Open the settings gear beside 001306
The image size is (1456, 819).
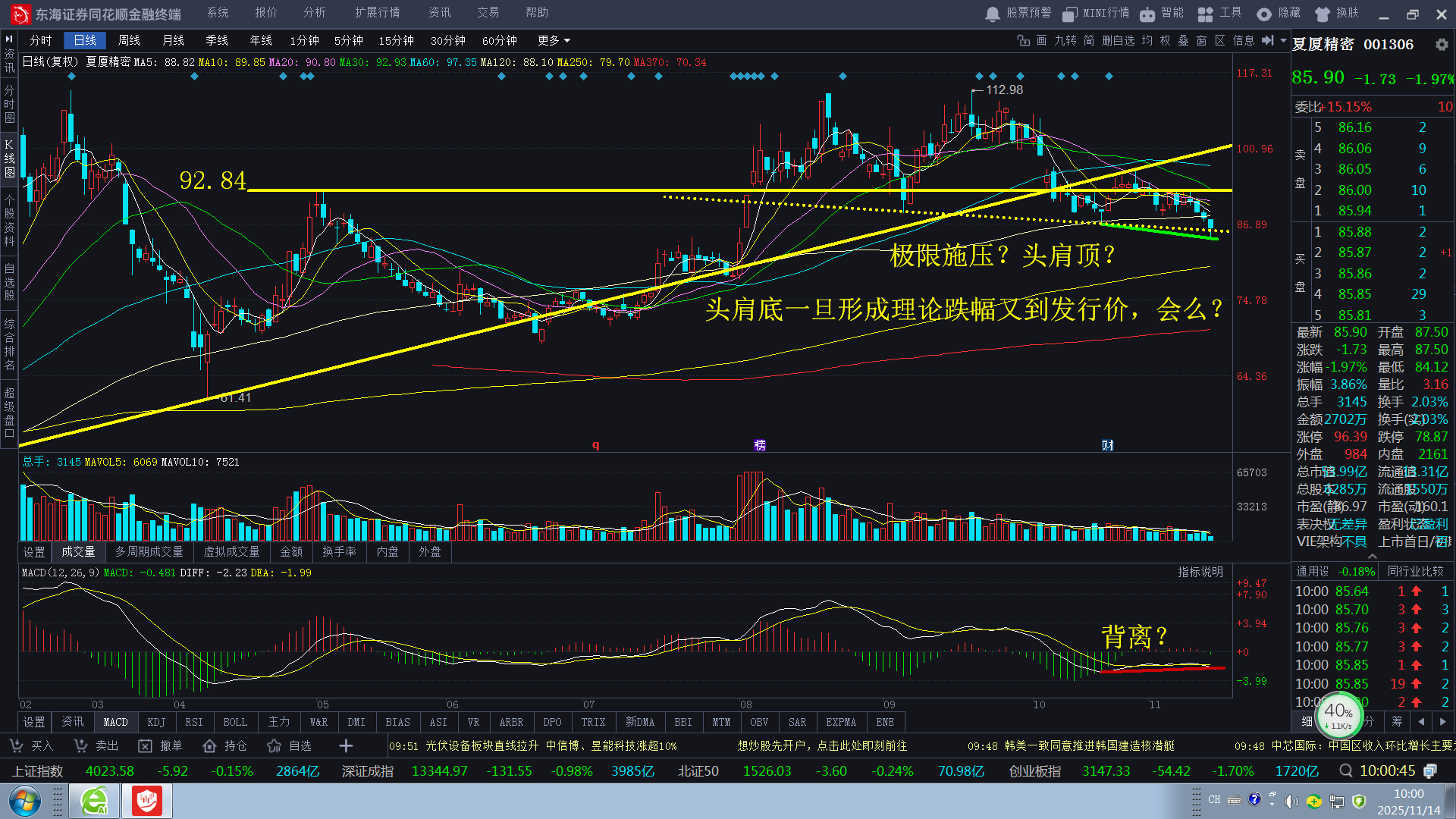pos(1441,45)
